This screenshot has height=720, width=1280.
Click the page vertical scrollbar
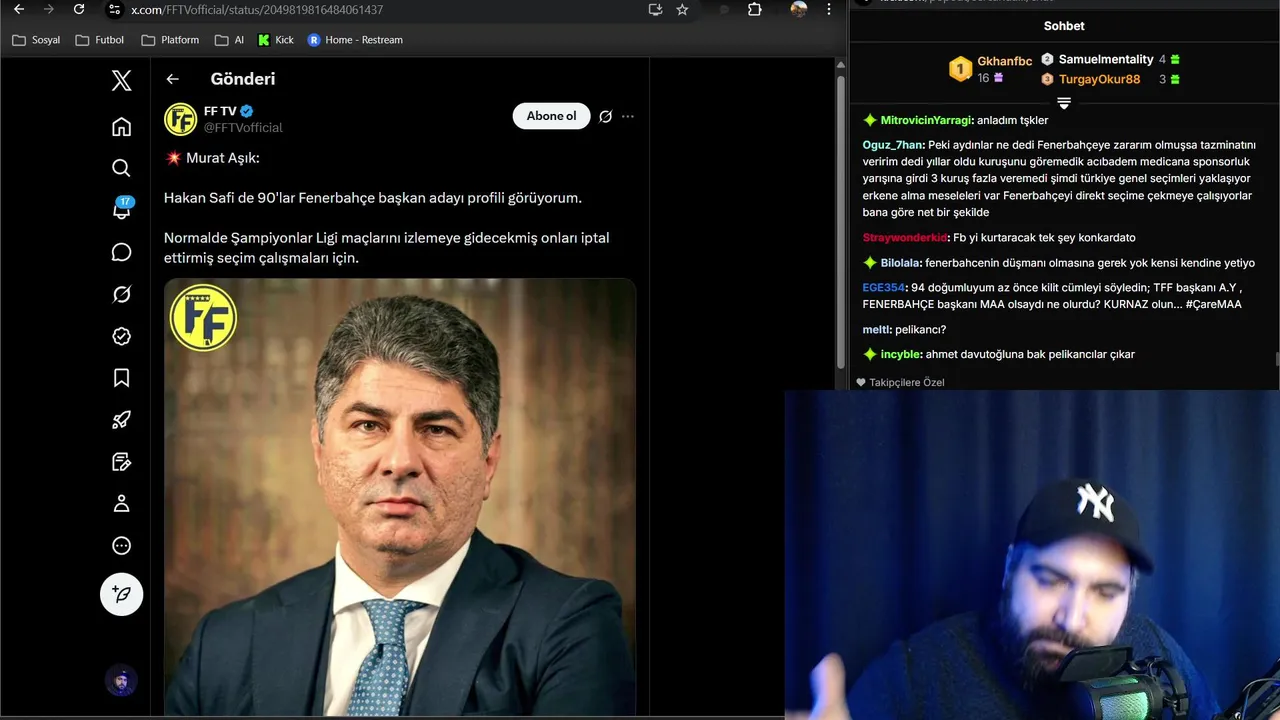pyautogui.click(x=841, y=220)
